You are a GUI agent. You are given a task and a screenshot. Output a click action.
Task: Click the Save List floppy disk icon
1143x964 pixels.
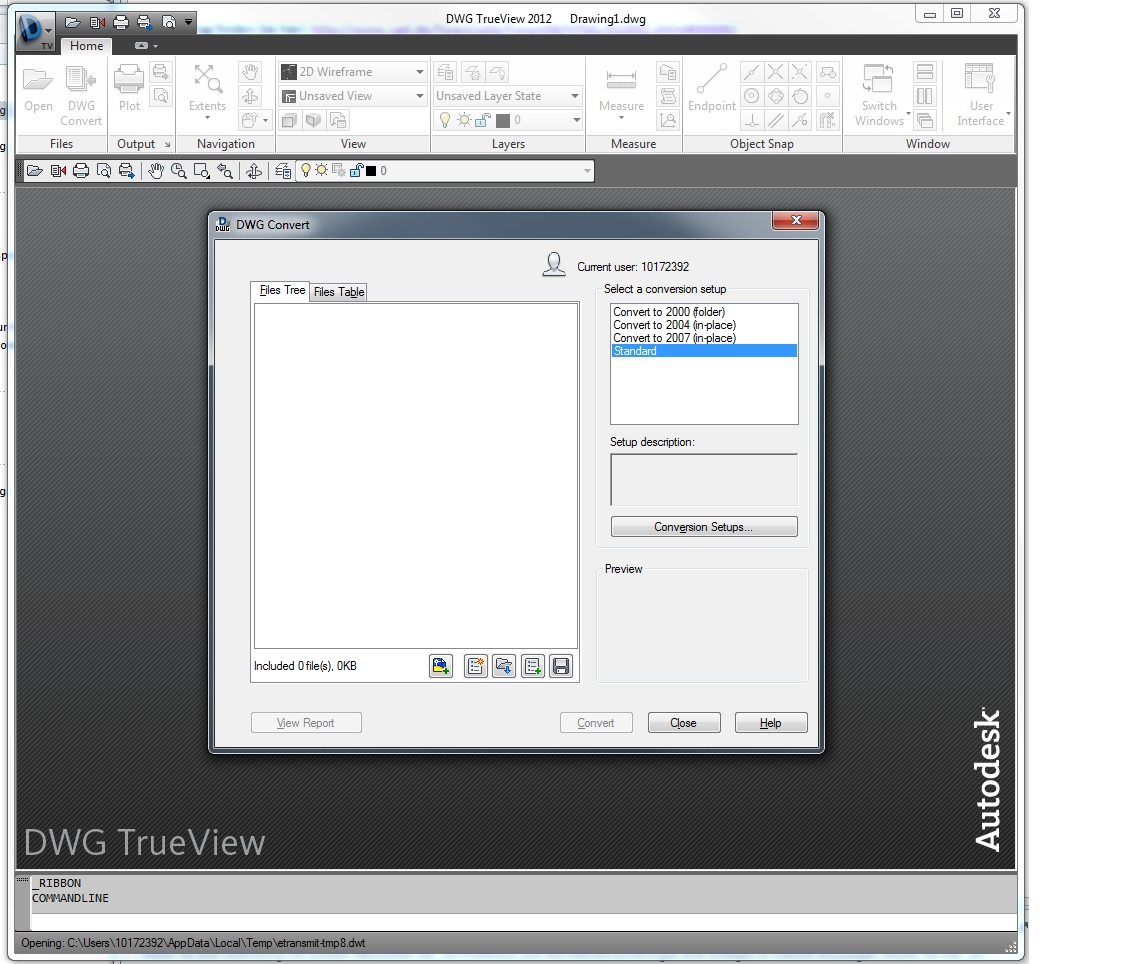(561, 666)
